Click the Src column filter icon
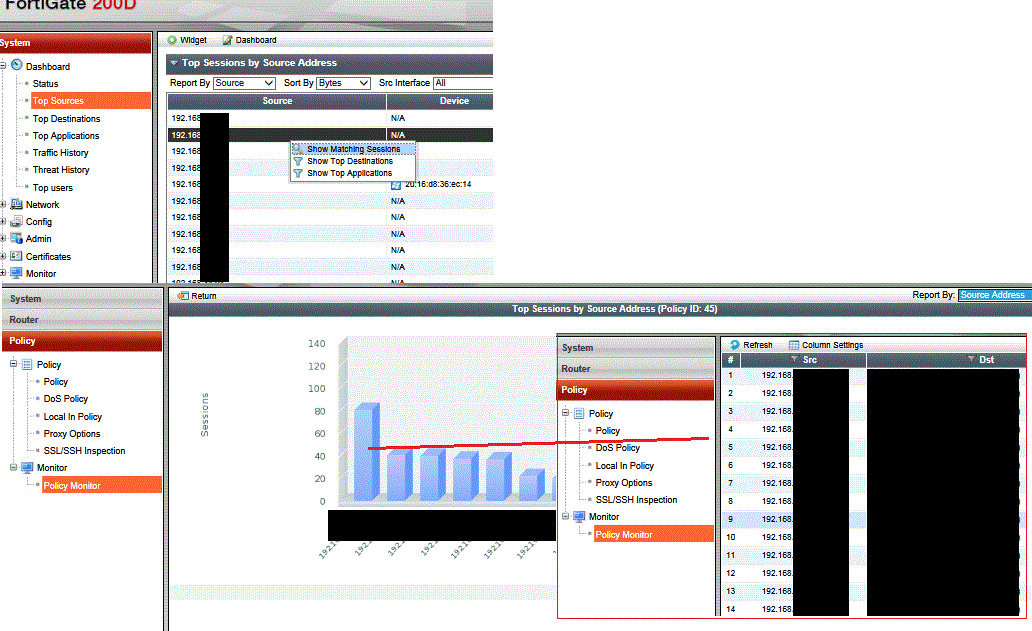This screenshot has height=631, width=1032. [x=794, y=359]
